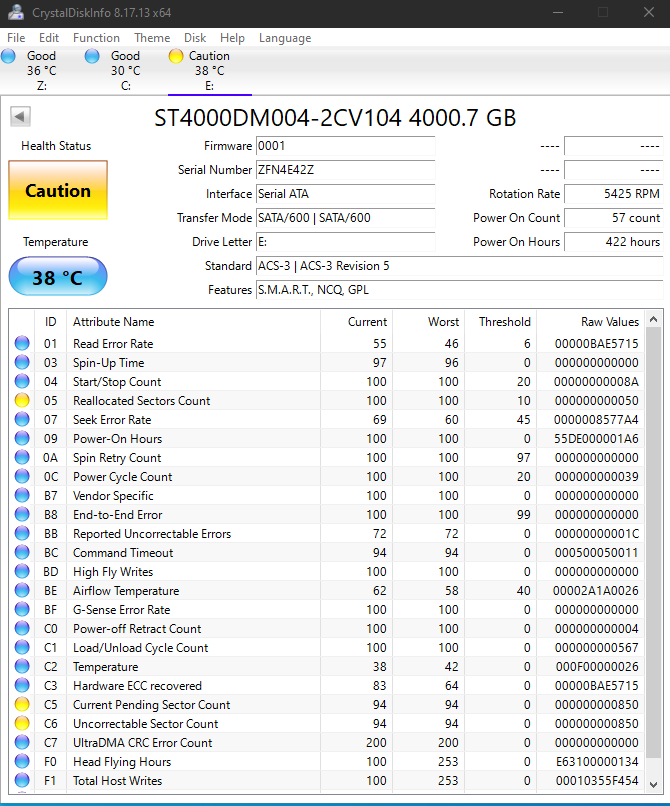This screenshot has height=806, width=670.
Task: Click the 'Reported Uncorrectable Errors' attribute name
Action: (152, 534)
